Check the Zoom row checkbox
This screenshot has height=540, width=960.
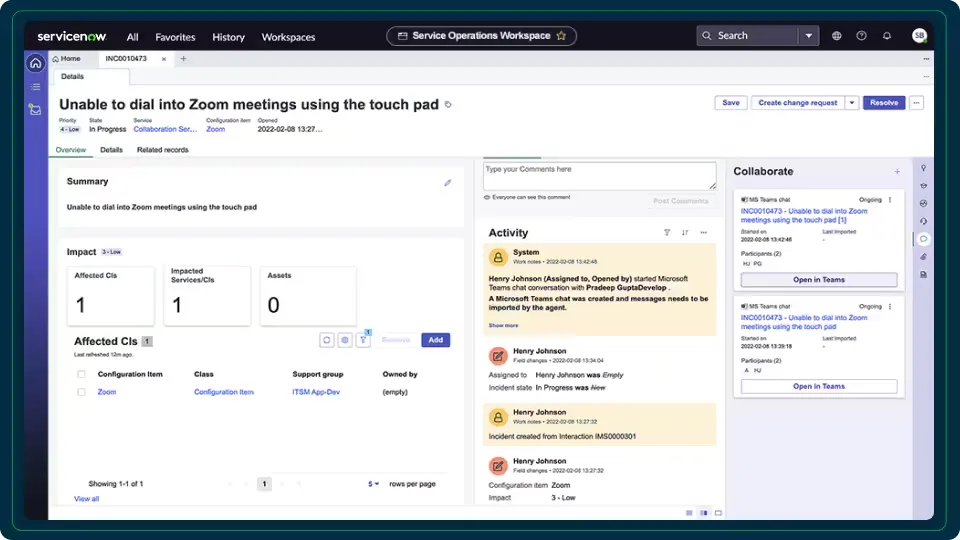coord(81,392)
